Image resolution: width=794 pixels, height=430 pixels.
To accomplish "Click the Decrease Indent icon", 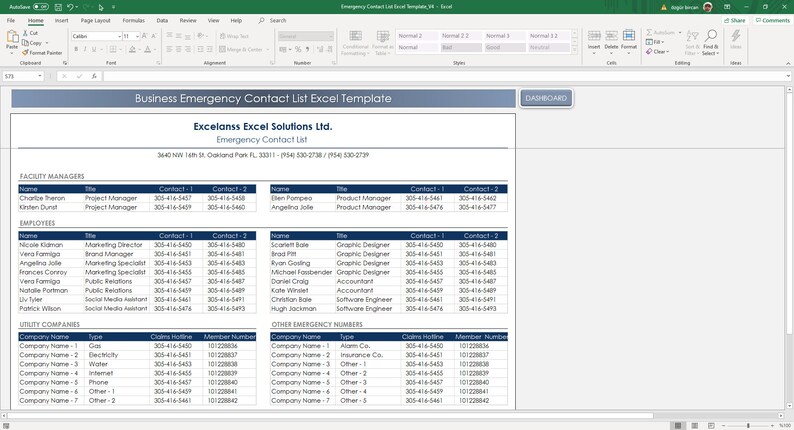I will (x=201, y=50).
